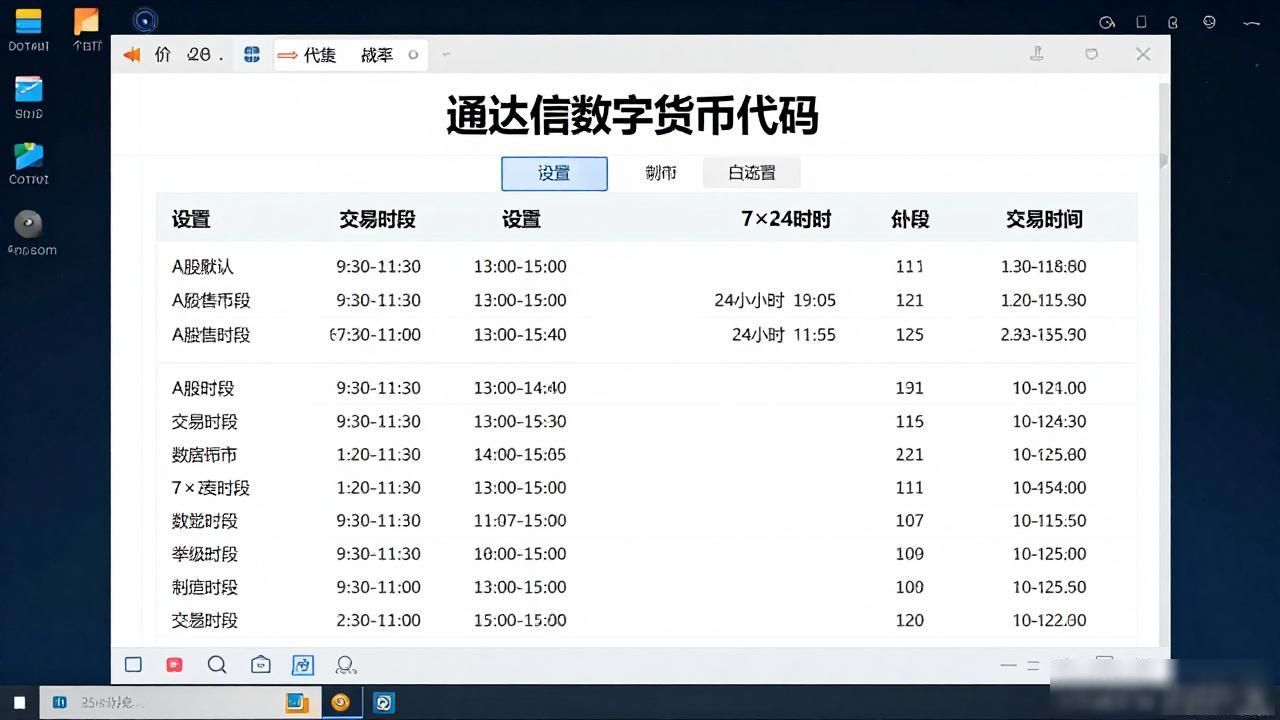Click the vertical scrollbar of the window
This screenshot has width=1280, height=720.
click(1163, 360)
